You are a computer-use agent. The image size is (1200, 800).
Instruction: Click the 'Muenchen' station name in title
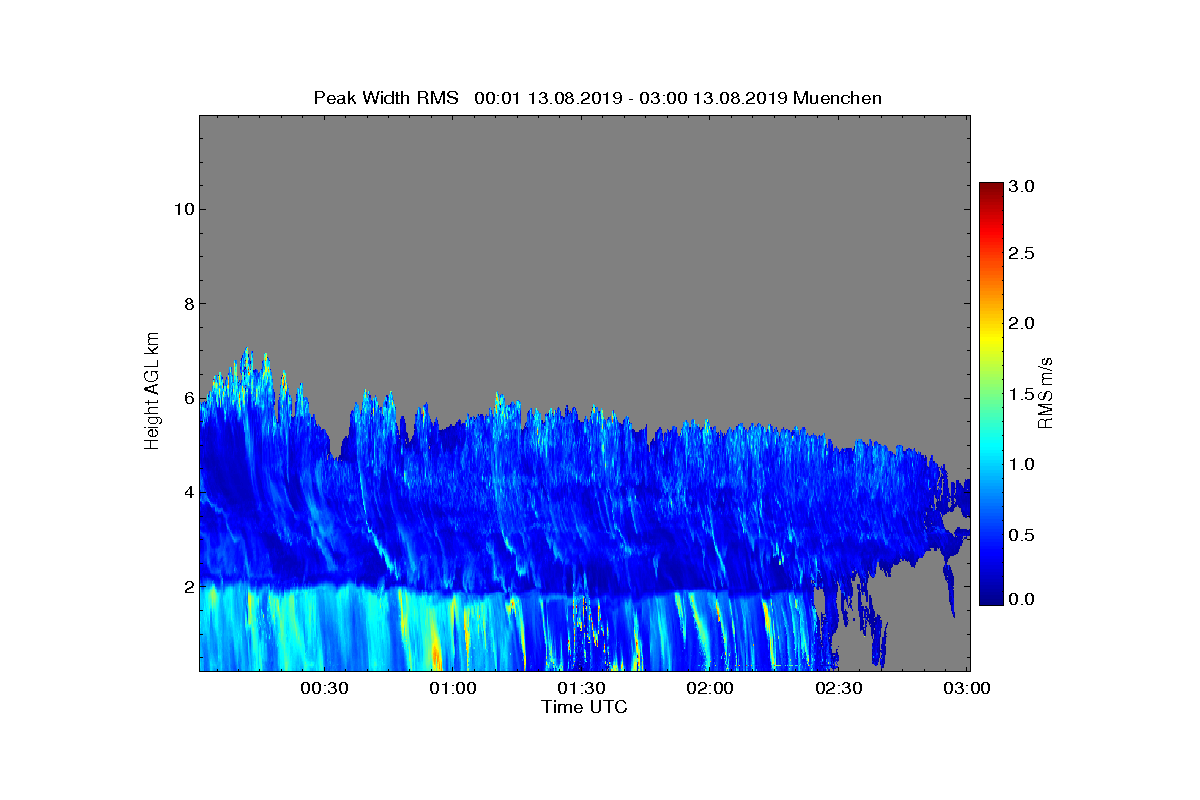pos(837,98)
